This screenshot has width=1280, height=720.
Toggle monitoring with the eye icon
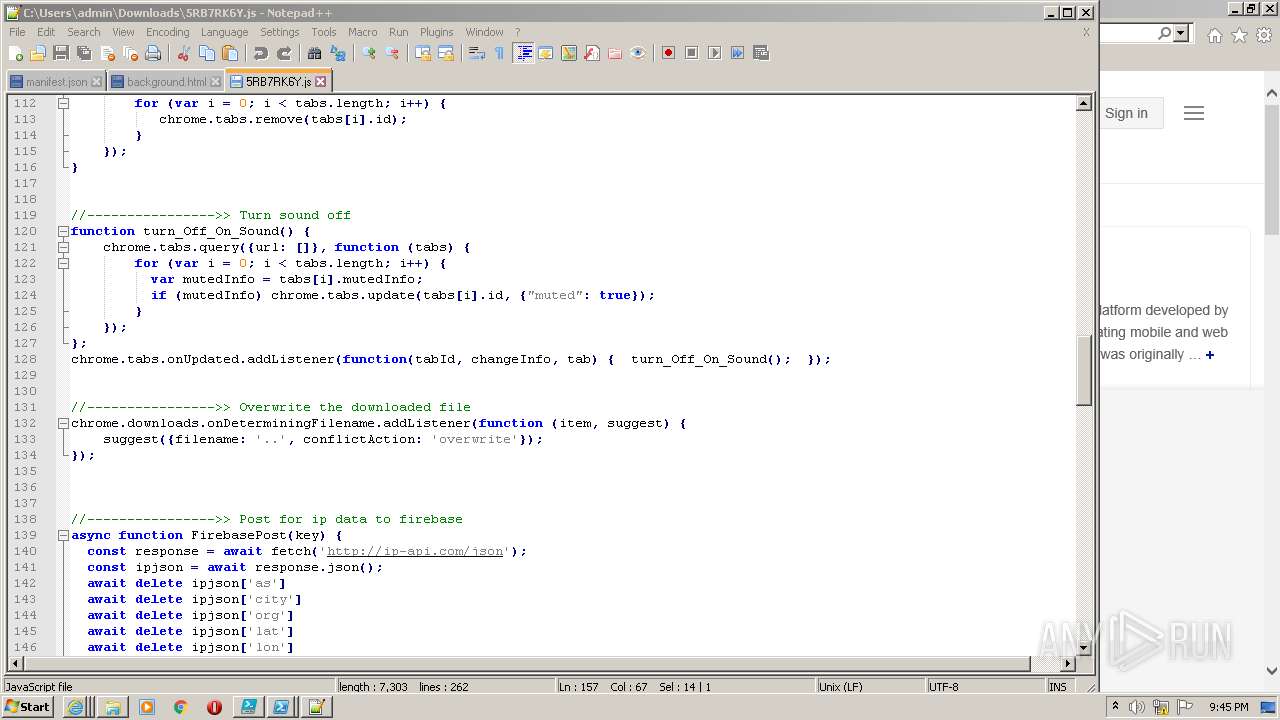pos(638,53)
